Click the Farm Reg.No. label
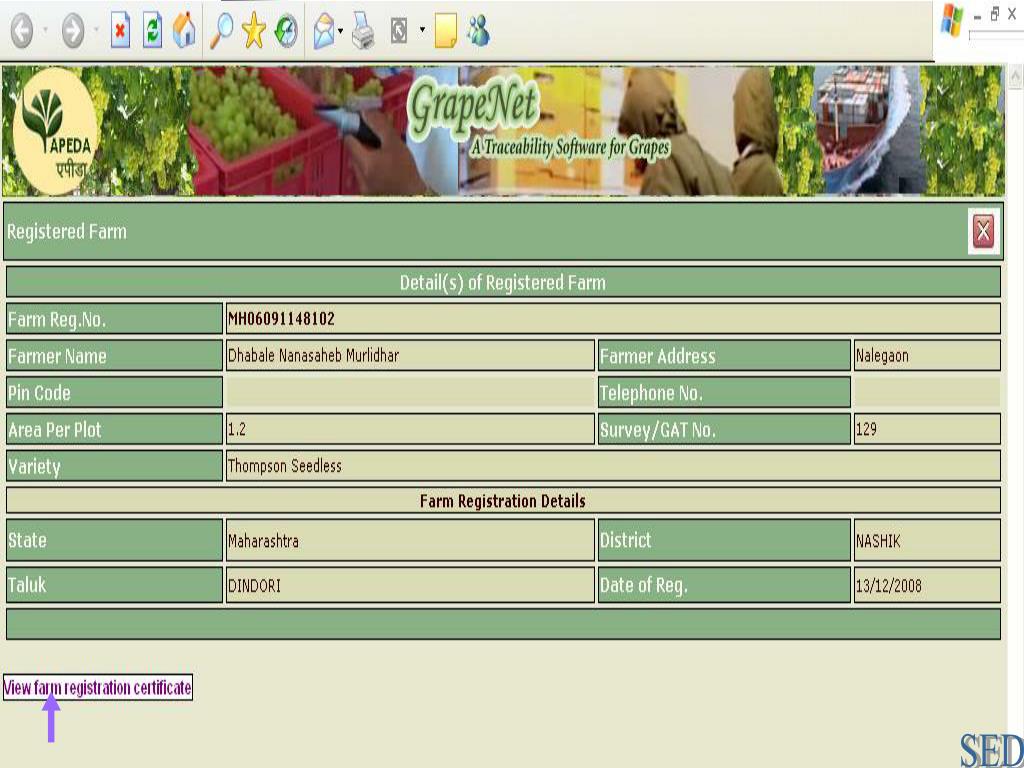Image resolution: width=1024 pixels, height=768 pixels. [x=56, y=319]
